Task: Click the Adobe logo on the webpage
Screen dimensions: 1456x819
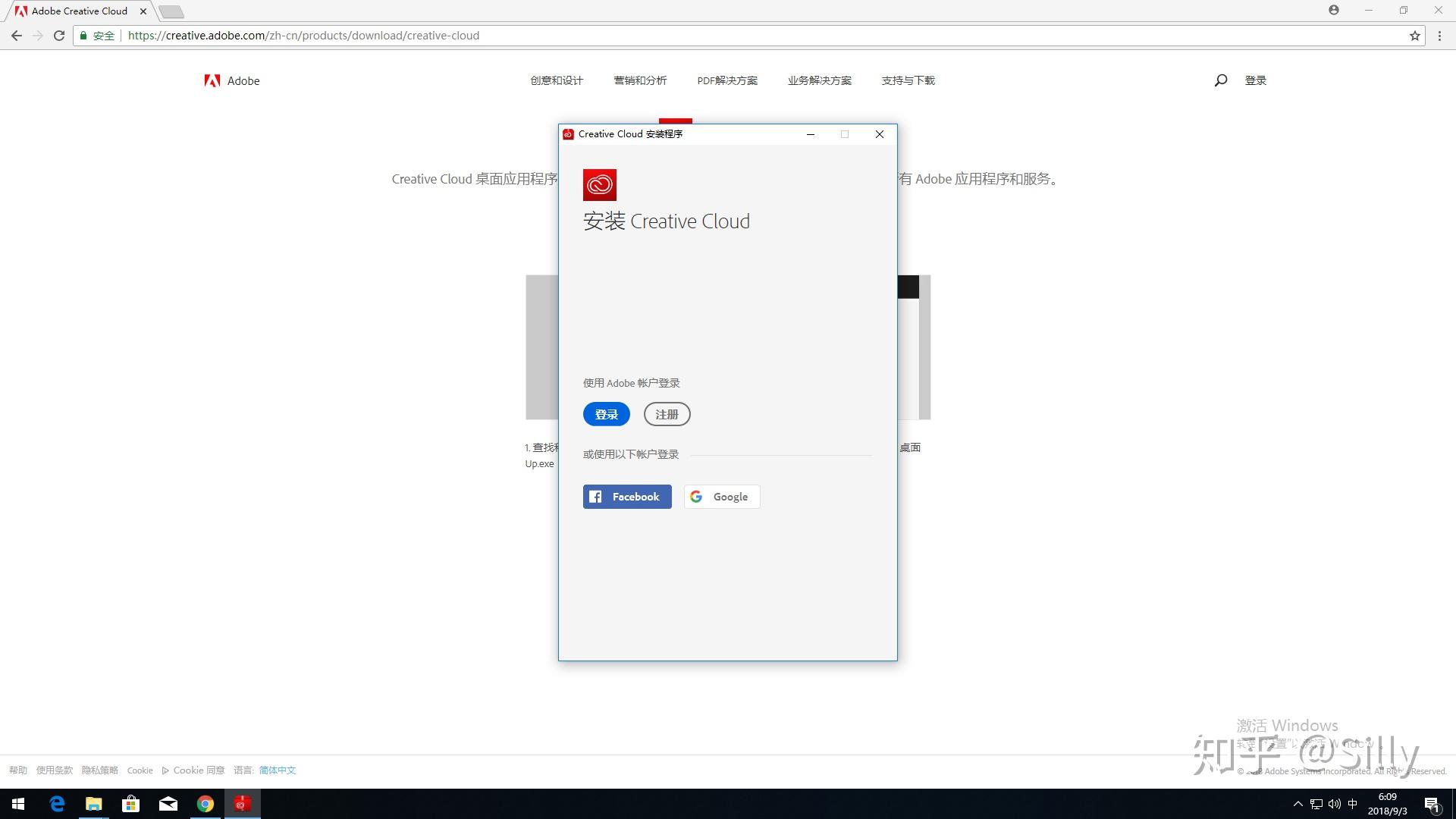Action: click(x=232, y=80)
